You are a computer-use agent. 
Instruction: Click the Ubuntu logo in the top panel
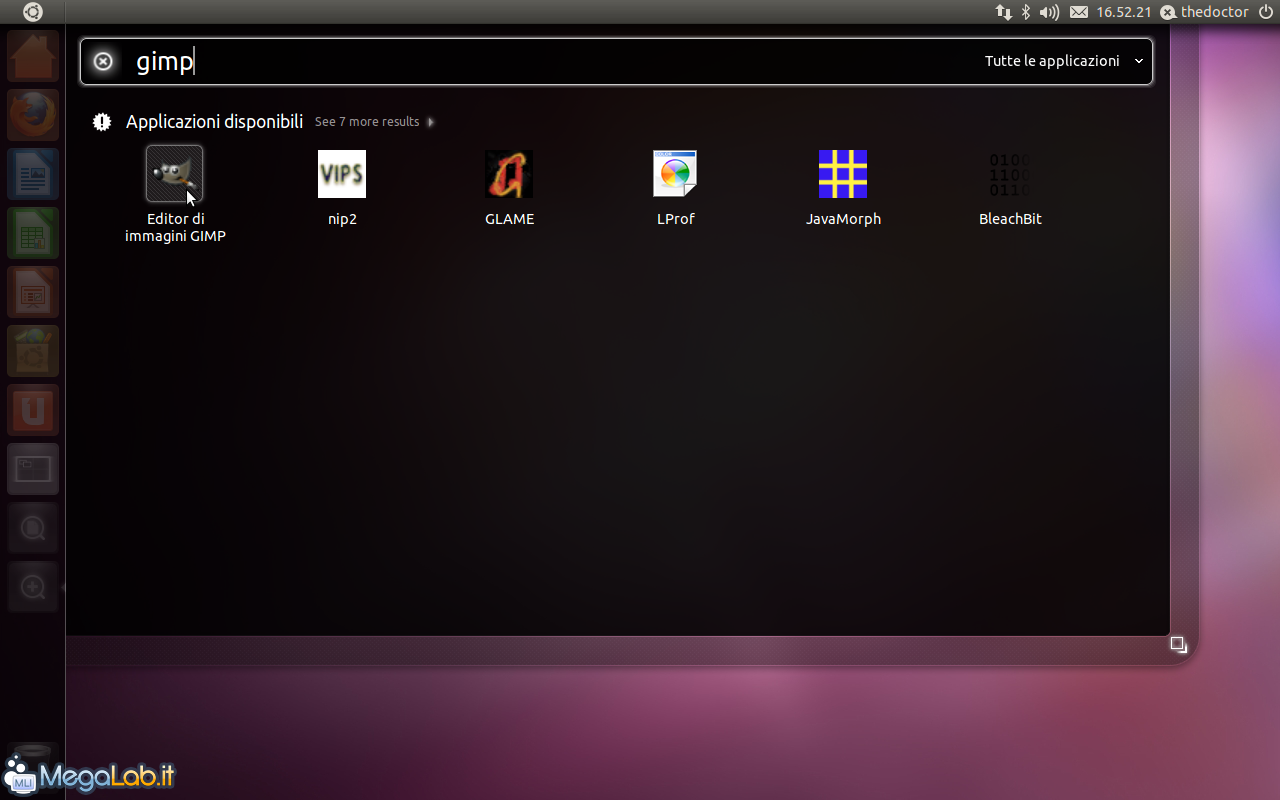pyautogui.click(x=33, y=12)
